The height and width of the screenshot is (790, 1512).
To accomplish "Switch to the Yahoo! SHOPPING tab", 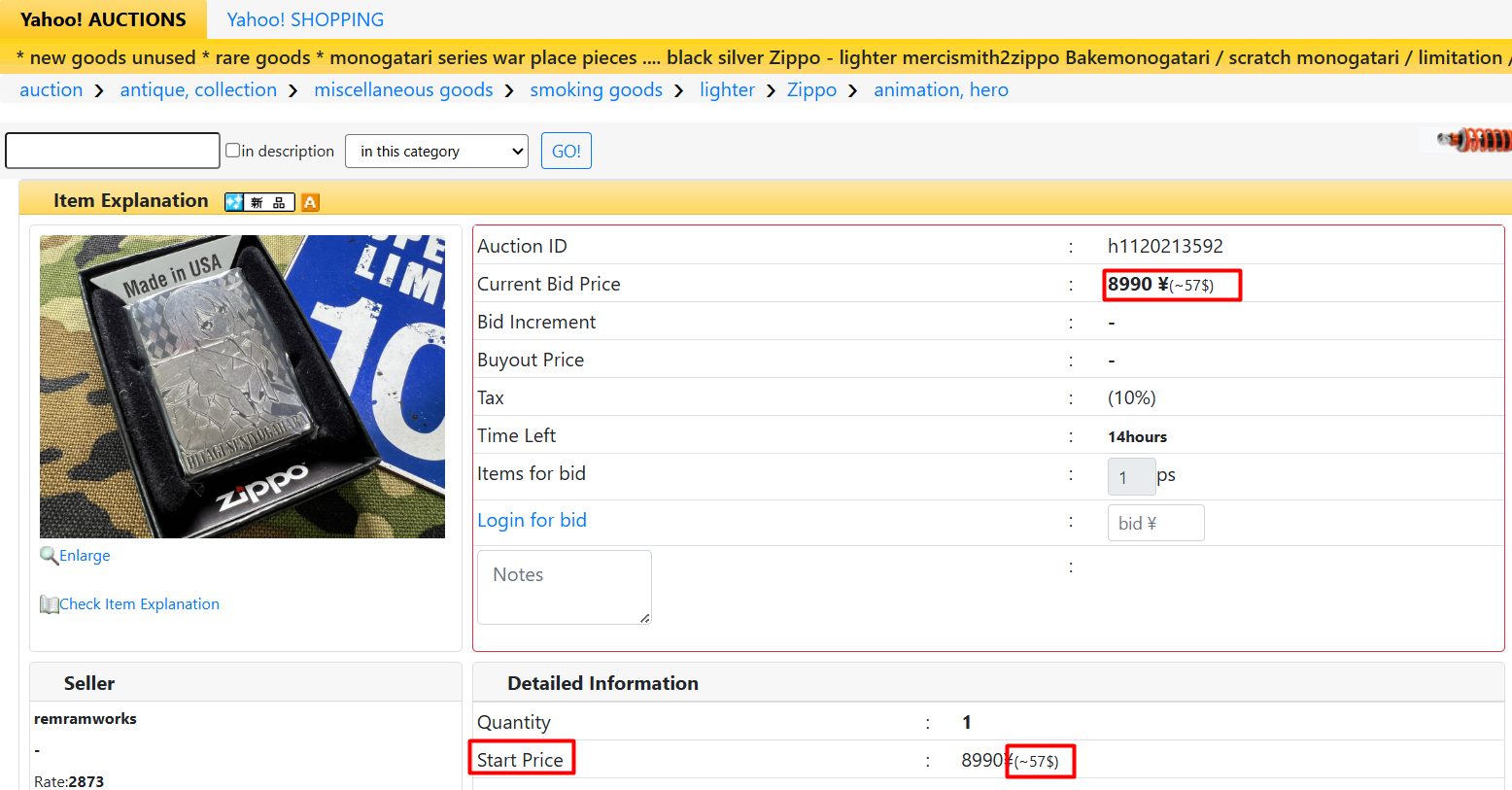I will pyautogui.click(x=305, y=19).
